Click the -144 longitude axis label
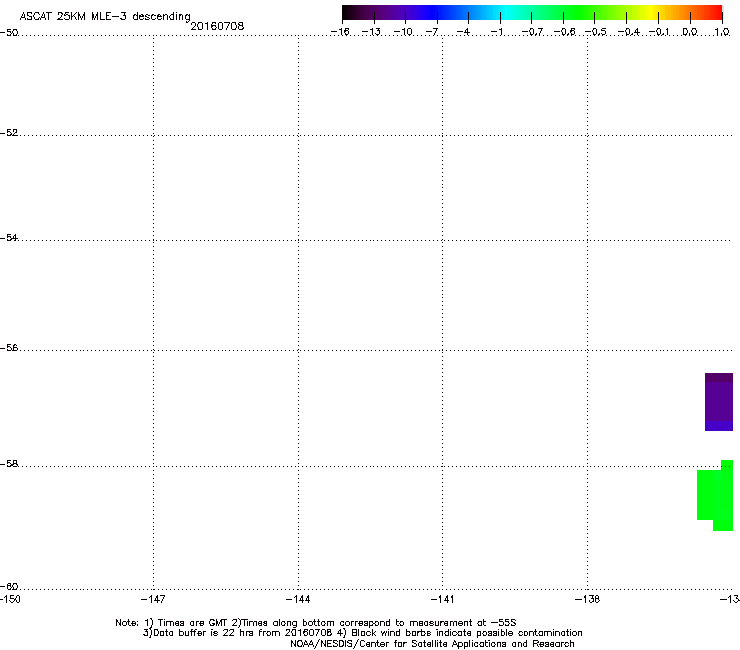 click(x=298, y=599)
